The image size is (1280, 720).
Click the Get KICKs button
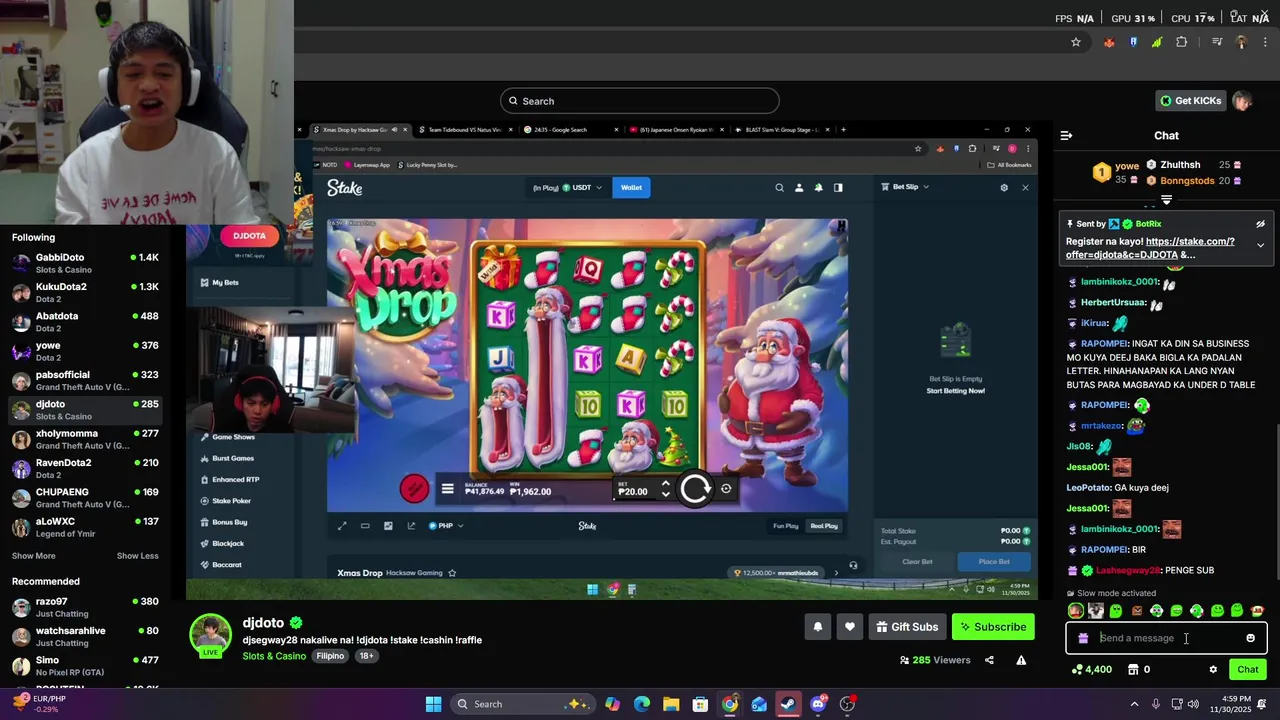coord(1190,101)
